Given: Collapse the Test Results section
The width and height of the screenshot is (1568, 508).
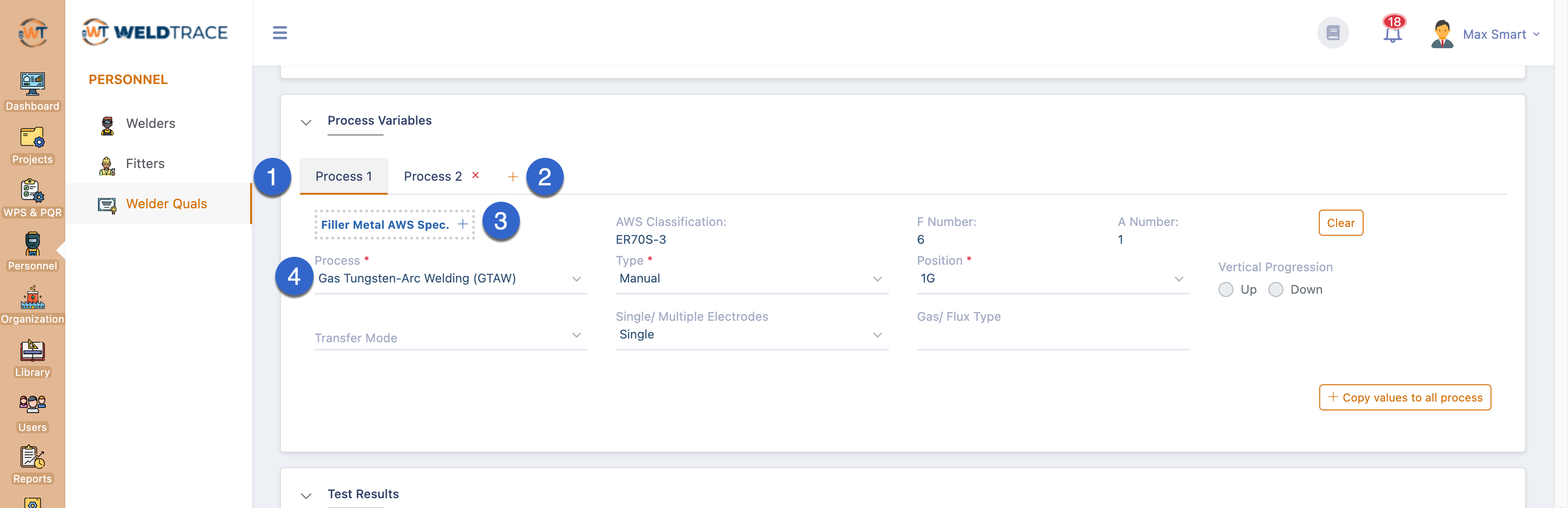Looking at the screenshot, I should 306,496.
